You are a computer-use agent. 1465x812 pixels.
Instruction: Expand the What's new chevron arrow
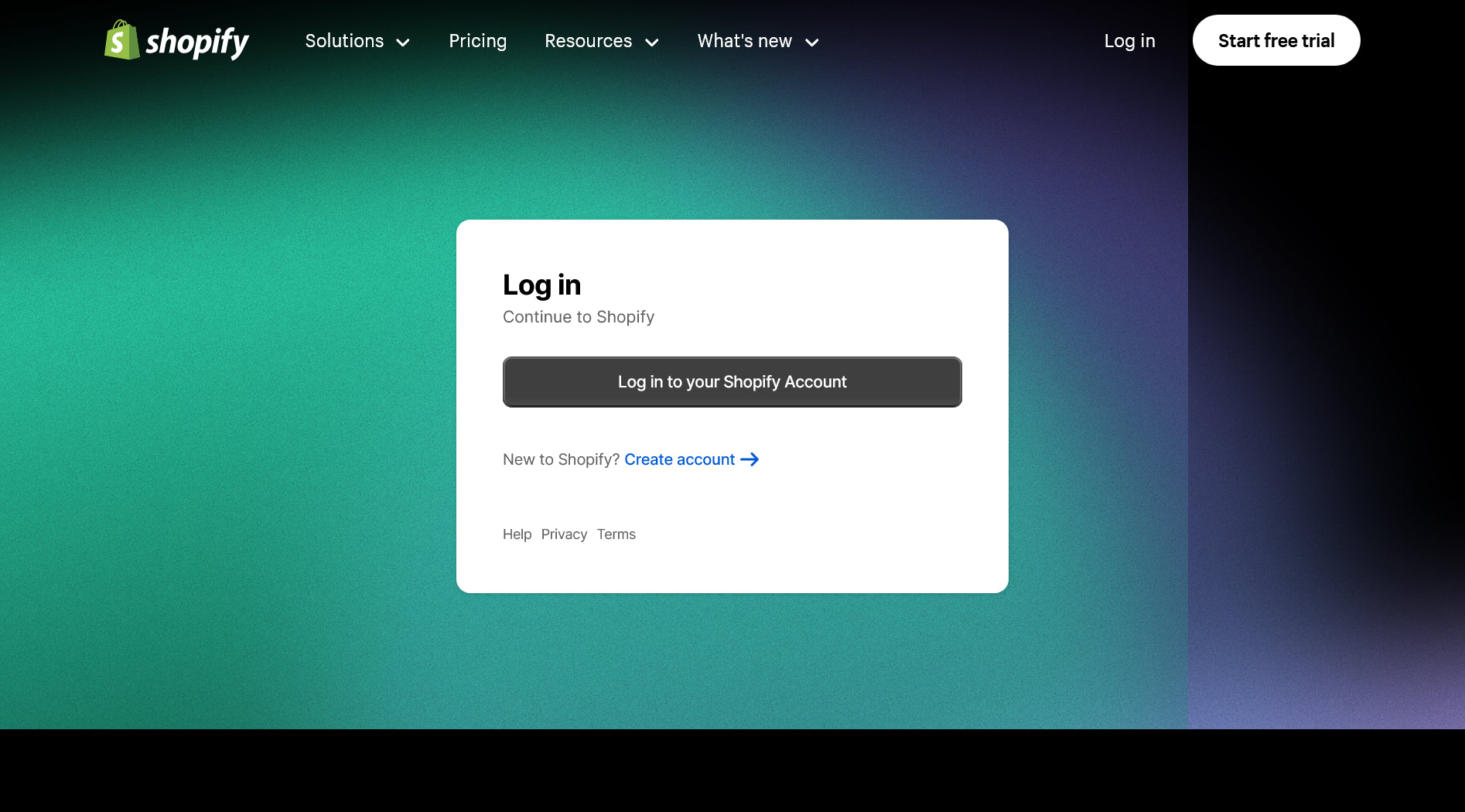[812, 43]
